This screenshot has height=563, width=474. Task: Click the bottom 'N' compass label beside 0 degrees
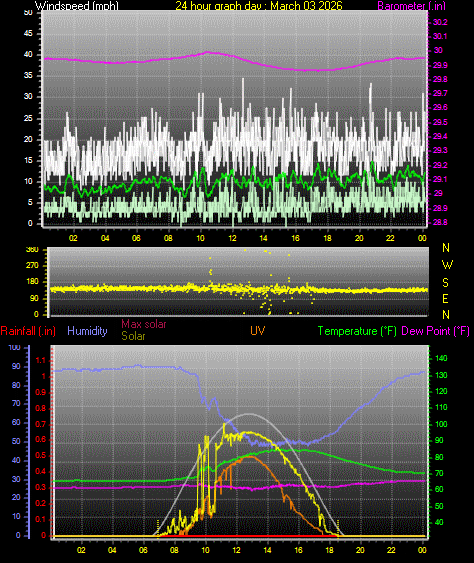click(446, 315)
